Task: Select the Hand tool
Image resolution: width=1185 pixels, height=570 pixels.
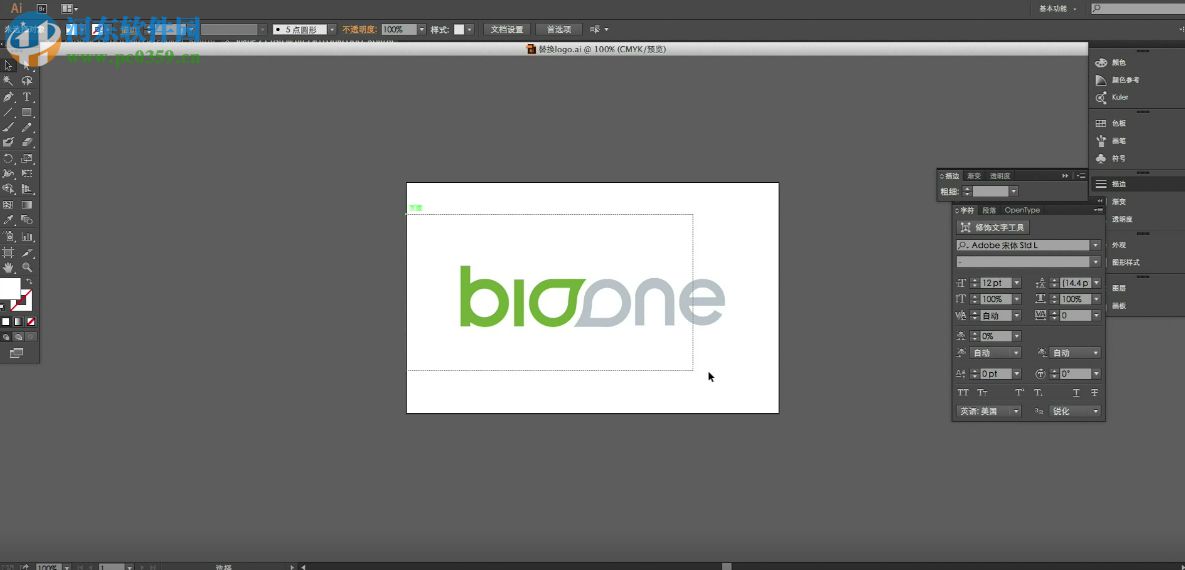Action: click(x=8, y=268)
